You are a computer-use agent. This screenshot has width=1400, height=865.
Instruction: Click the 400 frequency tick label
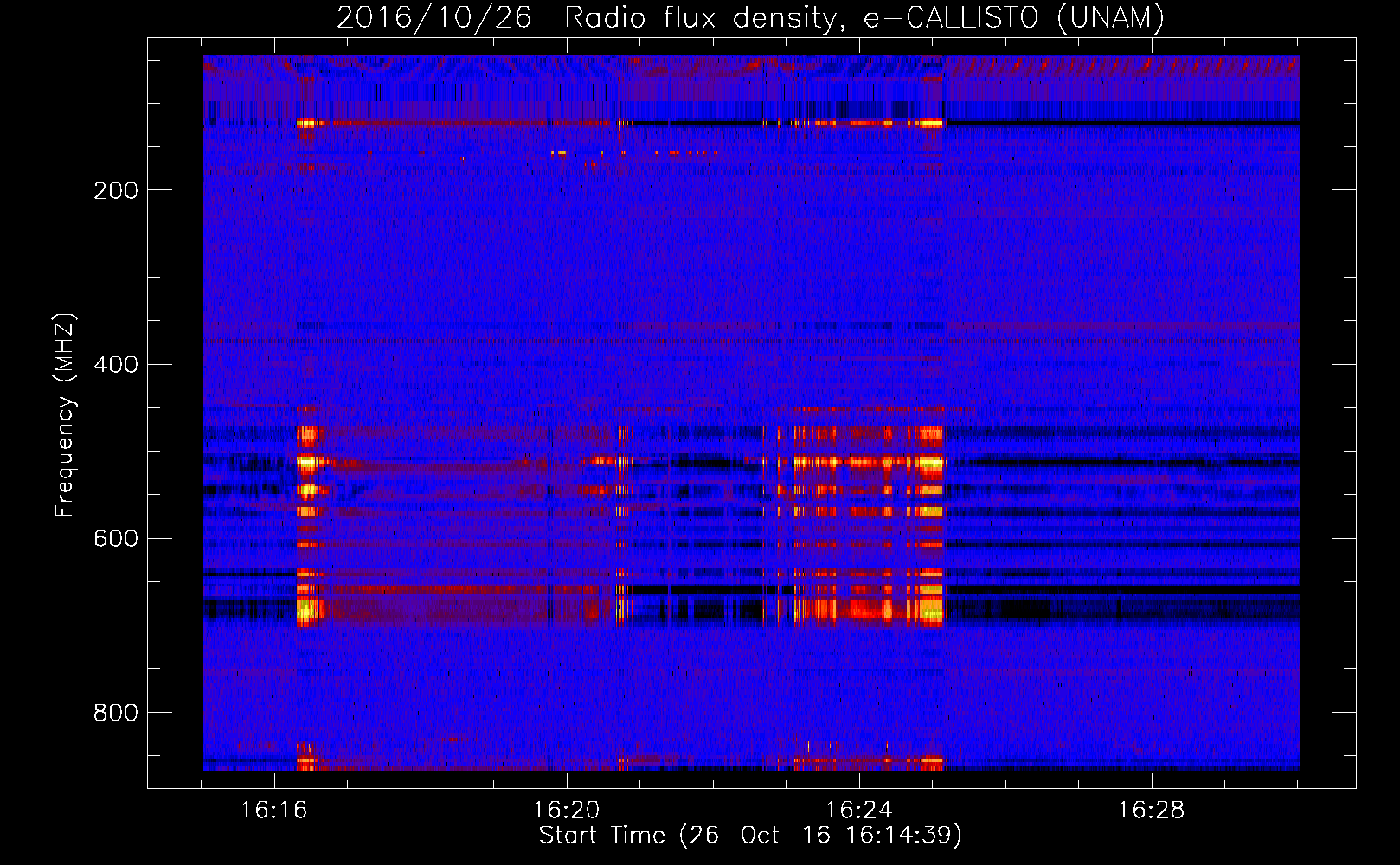pos(116,364)
